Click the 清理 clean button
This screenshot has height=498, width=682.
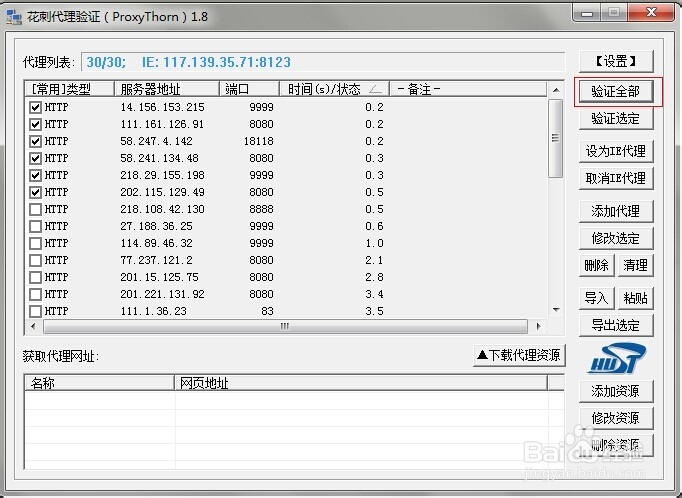click(635, 265)
